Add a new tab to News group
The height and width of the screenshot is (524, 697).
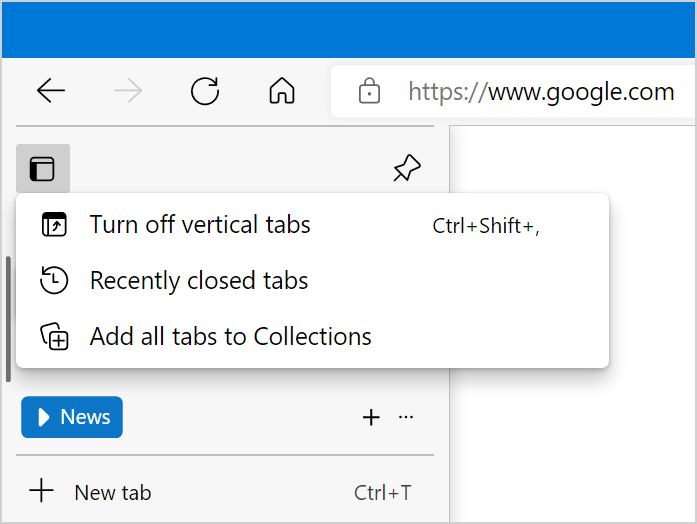click(x=371, y=418)
